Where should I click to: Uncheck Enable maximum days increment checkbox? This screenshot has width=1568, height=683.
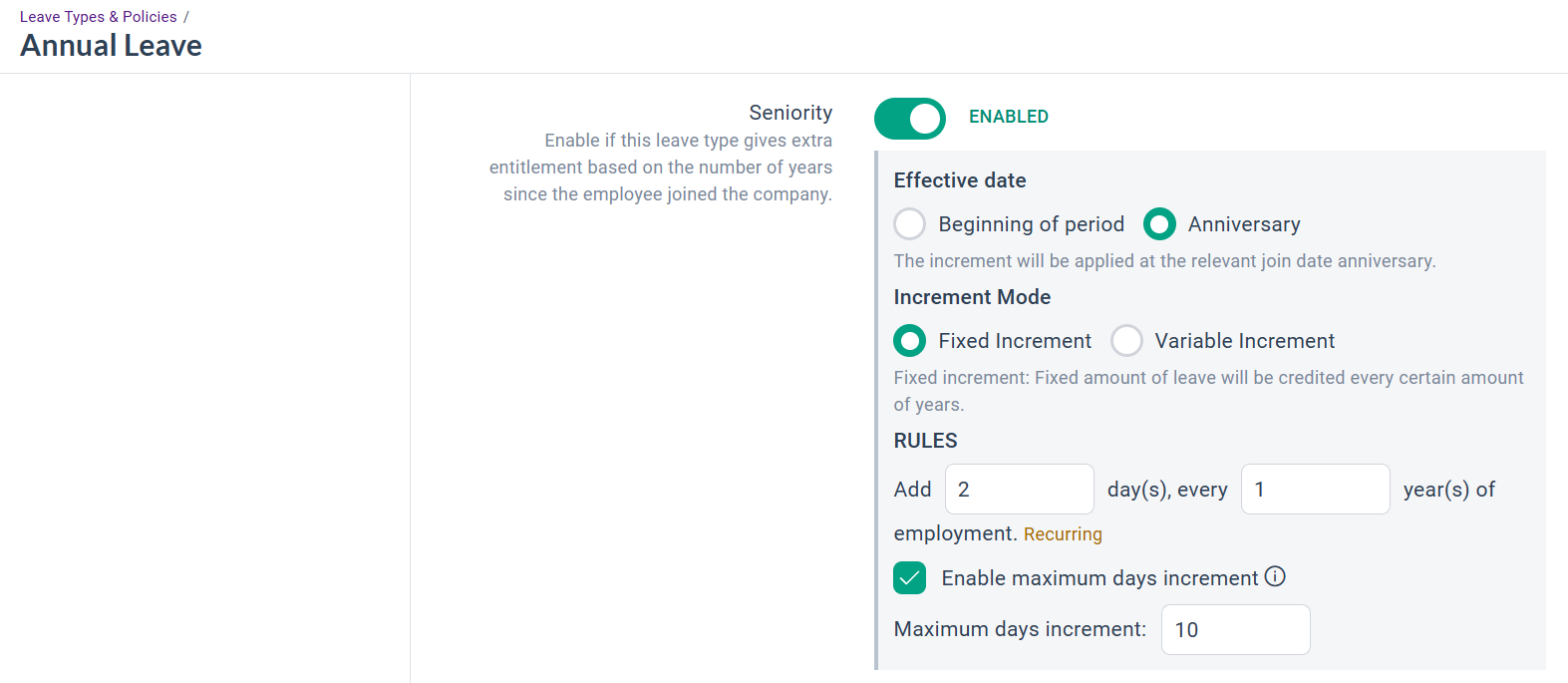pyautogui.click(x=909, y=578)
